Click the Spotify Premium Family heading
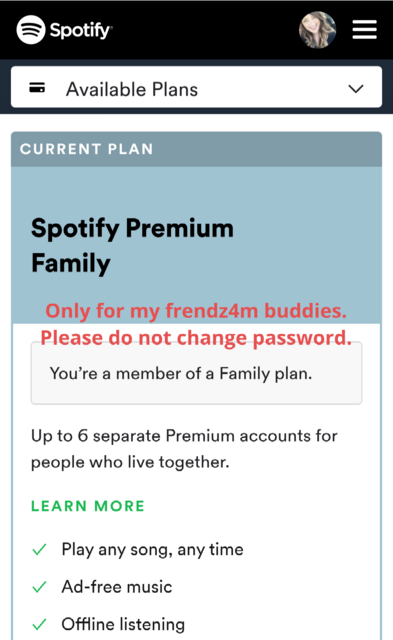This screenshot has height=640, width=393. click(x=132, y=245)
